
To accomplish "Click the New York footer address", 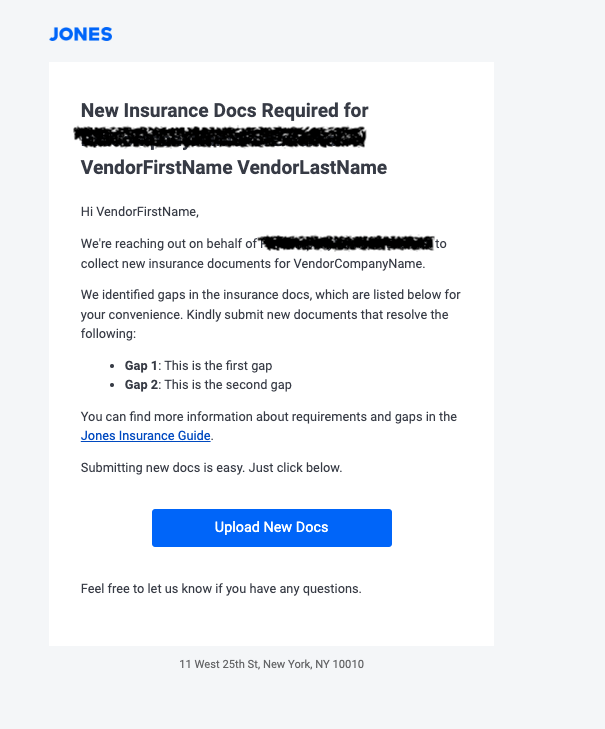I will tap(271, 664).
